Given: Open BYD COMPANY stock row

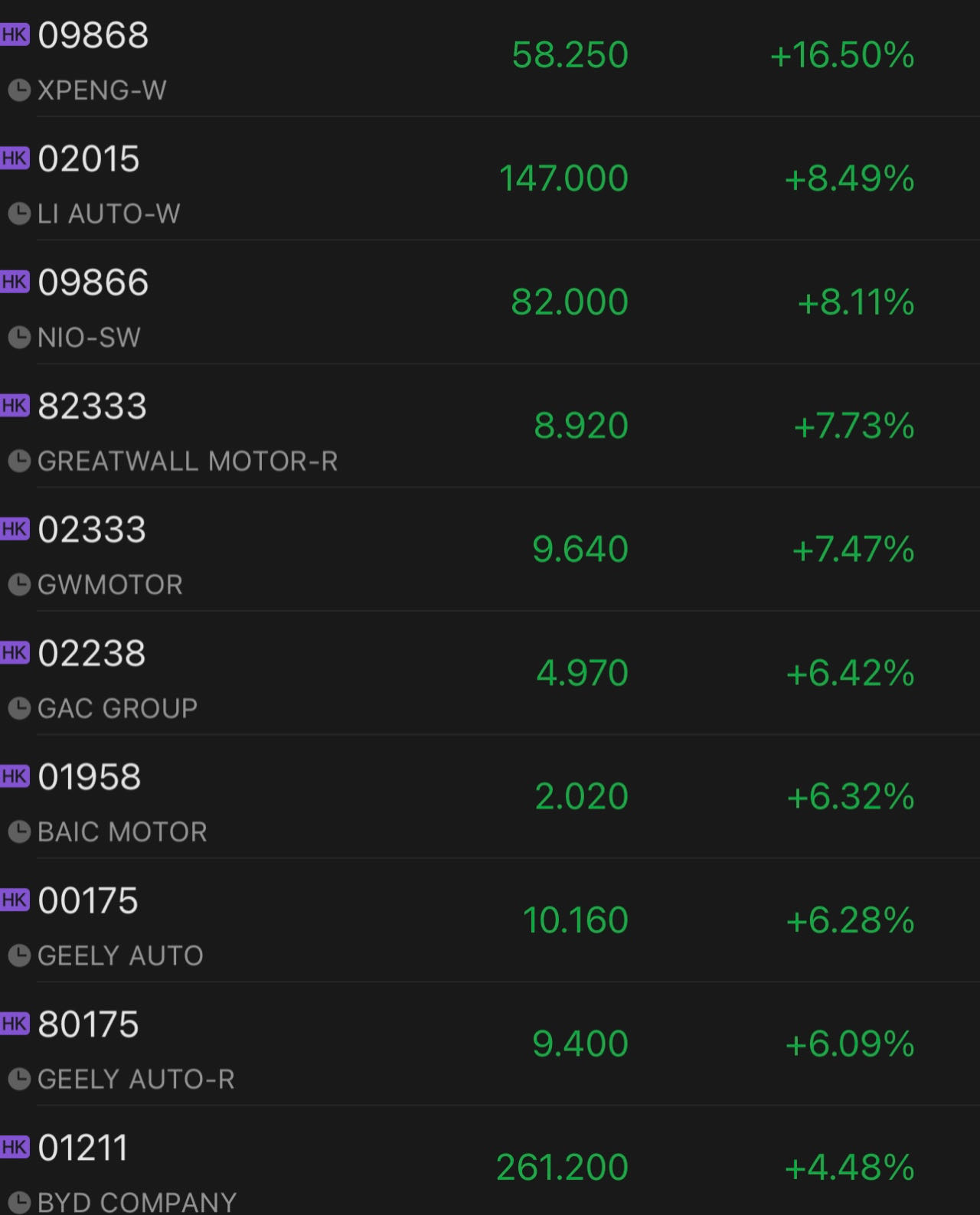Looking at the screenshot, I should click(490, 1161).
